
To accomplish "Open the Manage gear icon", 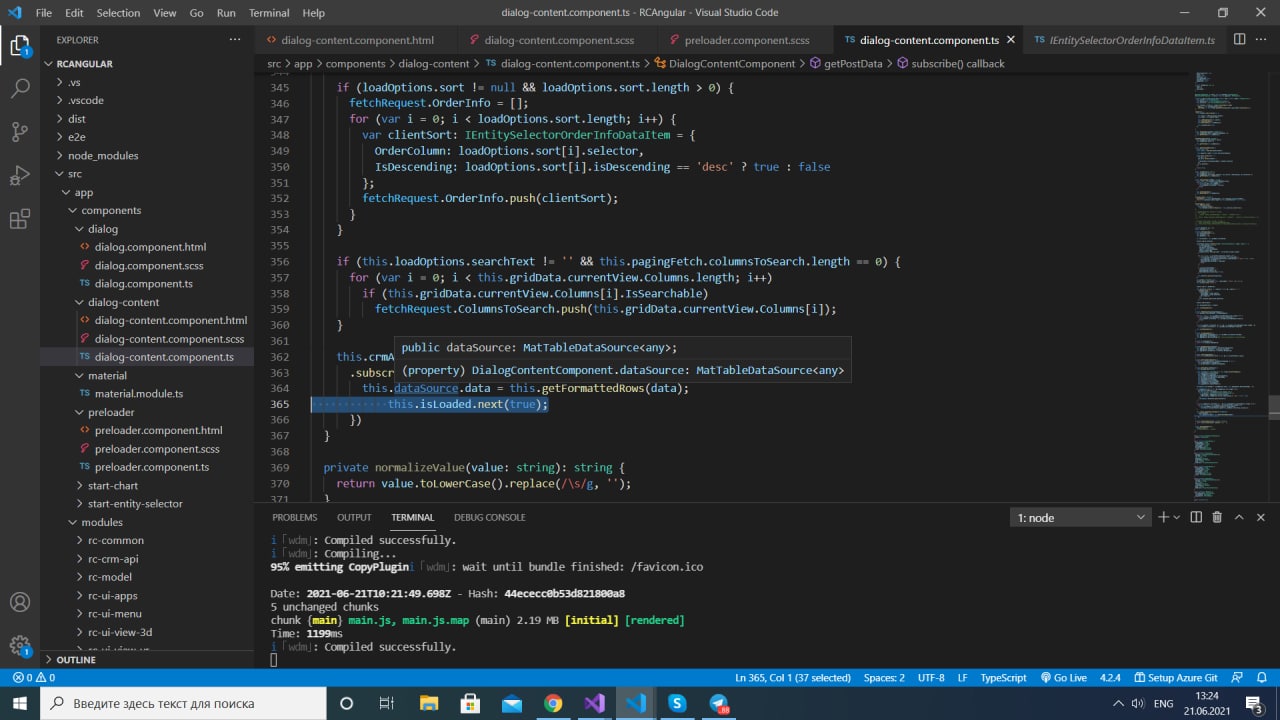I will 20,646.
